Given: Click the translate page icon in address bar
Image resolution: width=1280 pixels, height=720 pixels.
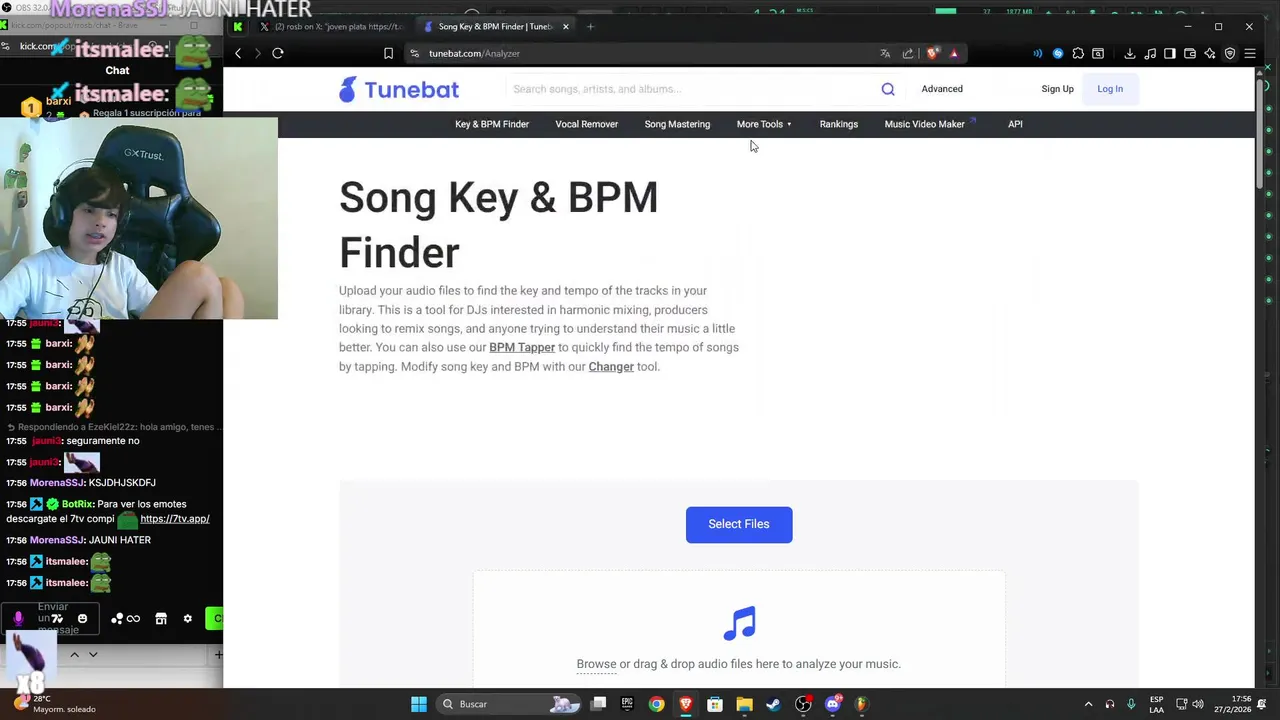Looking at the screenshot, I should 885,53.
